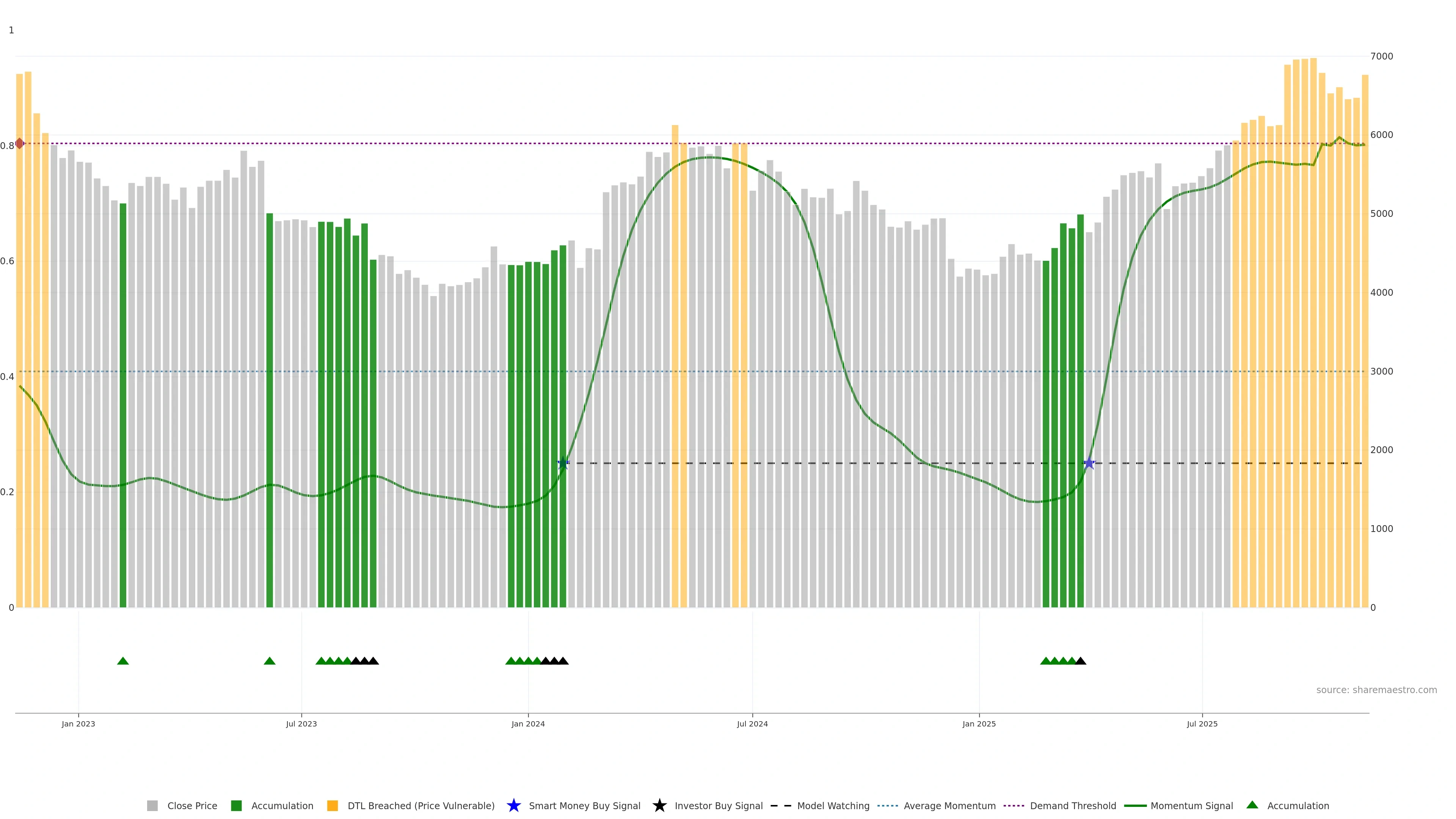Click the green triangle before Jul 2023
The width and height of the screenshot is (1456, 819).
[x=270, y=661]
